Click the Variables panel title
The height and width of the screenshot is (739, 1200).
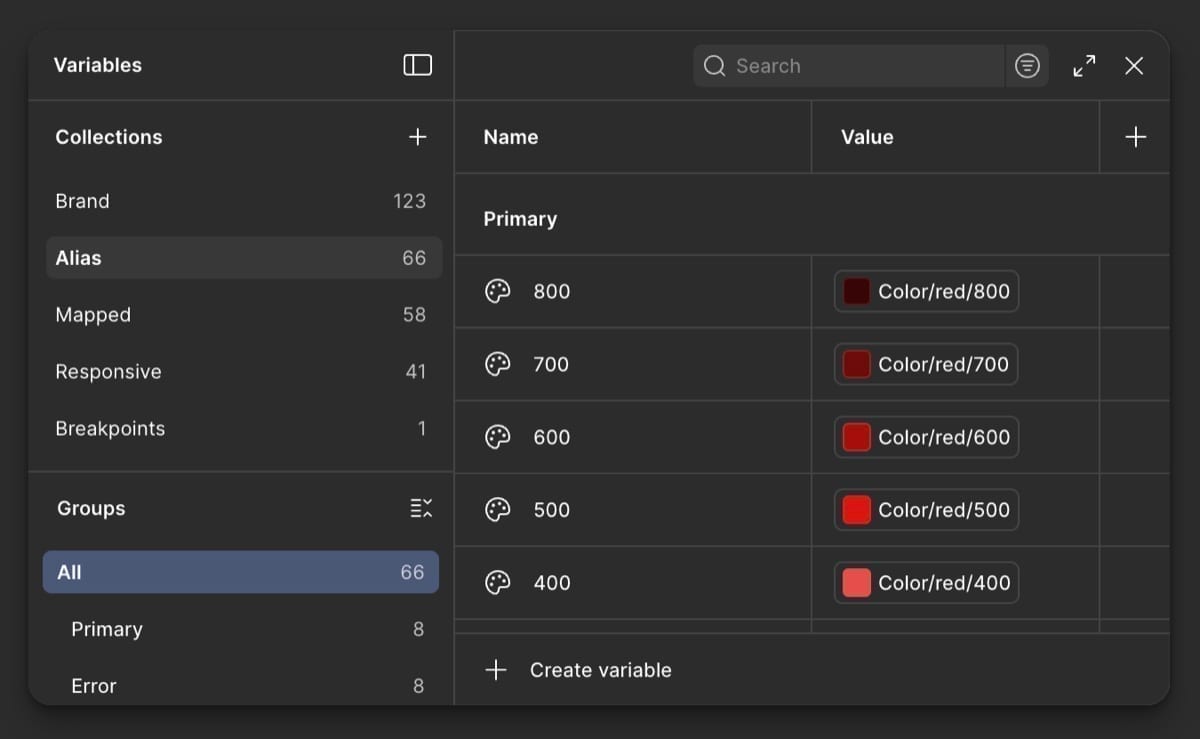point(98,65)
